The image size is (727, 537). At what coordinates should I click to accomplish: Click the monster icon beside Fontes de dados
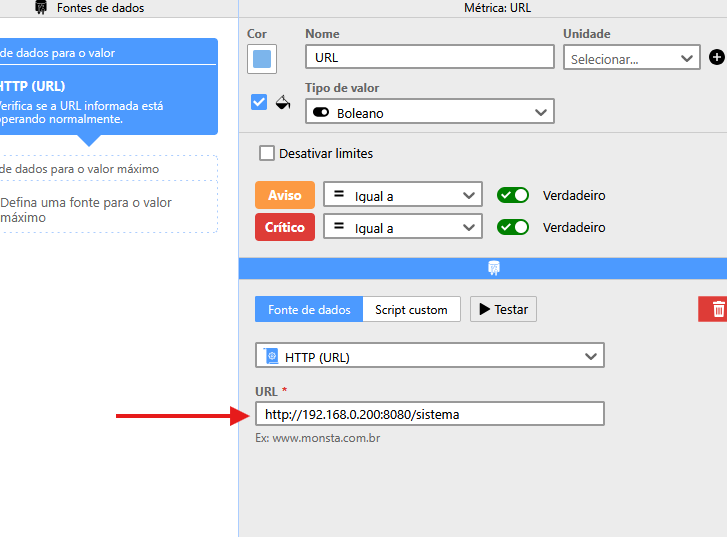coord(41,8)
